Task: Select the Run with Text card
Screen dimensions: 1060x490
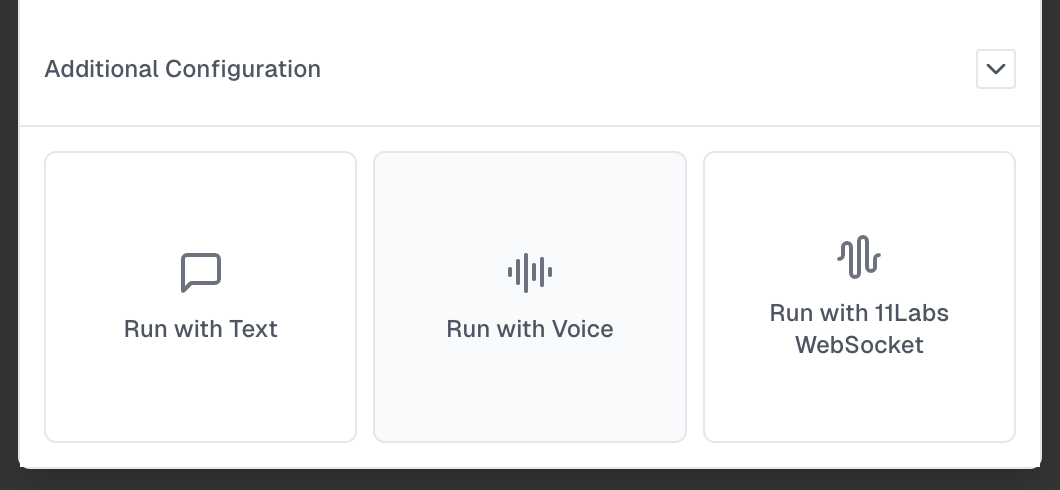Action: pos(200,297)
